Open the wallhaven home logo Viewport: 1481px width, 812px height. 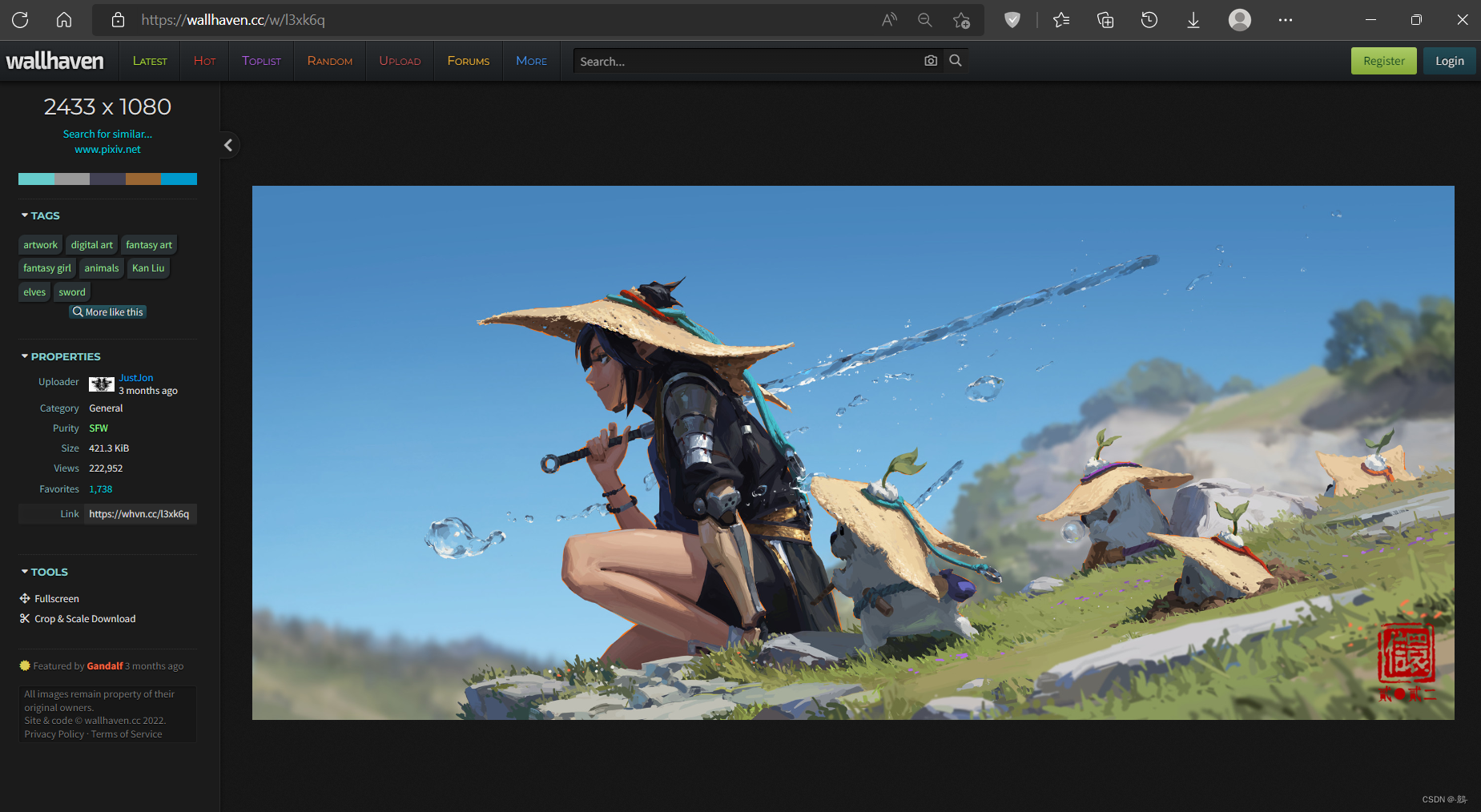click(x=55, y=61)
